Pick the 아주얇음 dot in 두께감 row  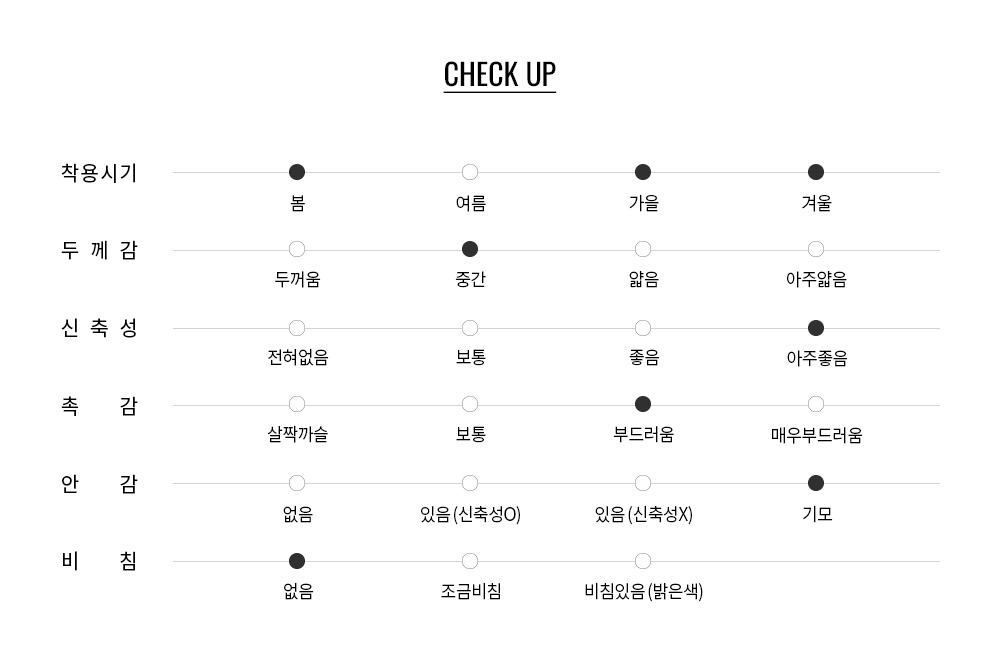[x=816, y=249]
